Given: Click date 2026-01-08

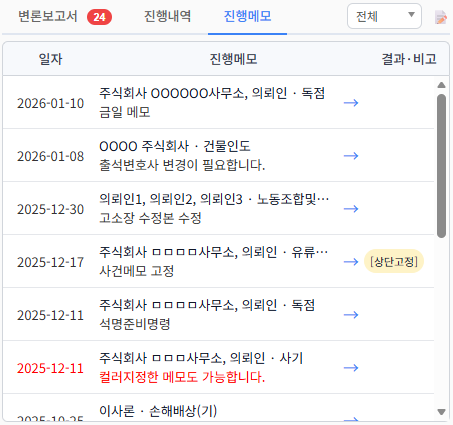Looking at the screenshot, I should coord(50,156).
